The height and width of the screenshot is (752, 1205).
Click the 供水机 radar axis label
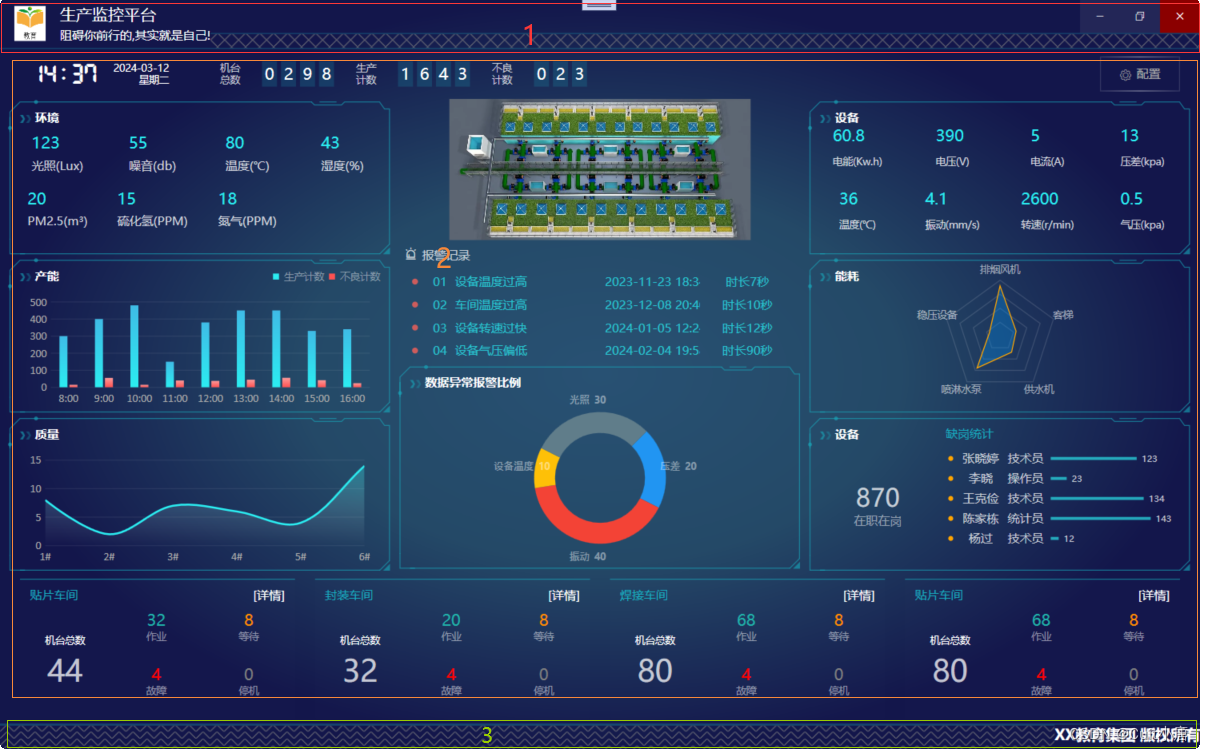[1039, 389]
